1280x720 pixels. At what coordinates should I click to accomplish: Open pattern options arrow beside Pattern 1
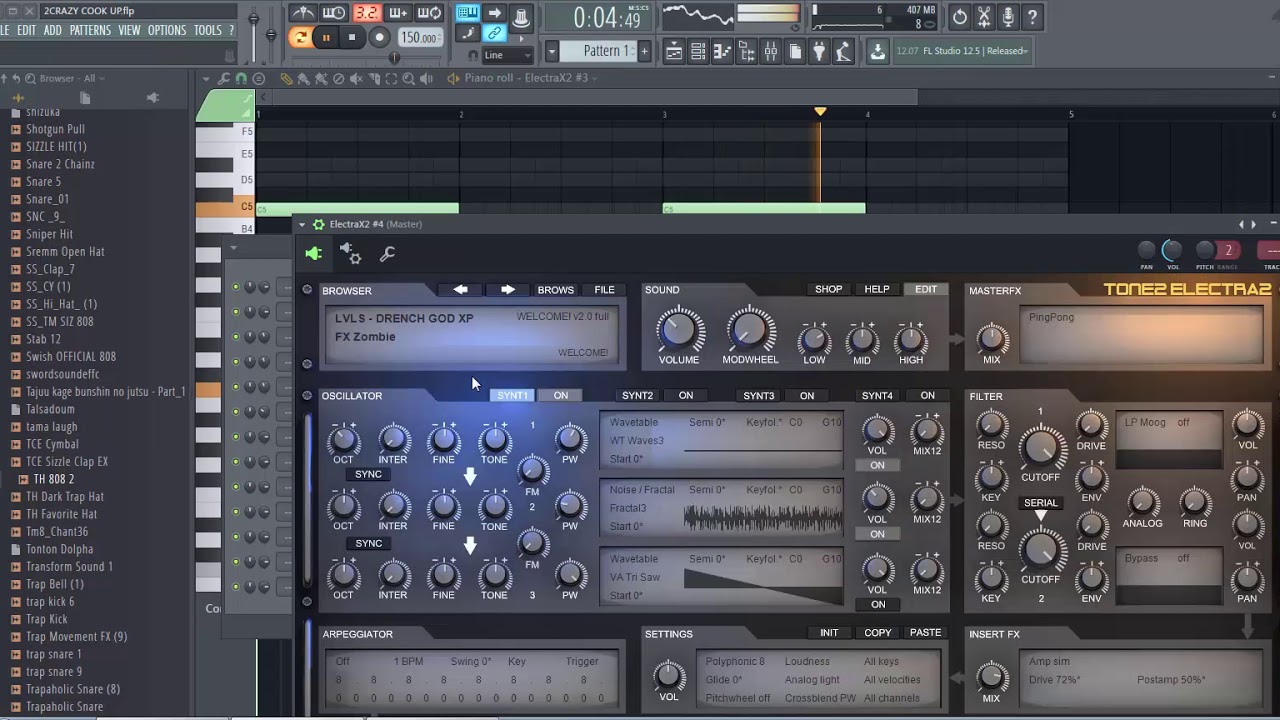click(551, 51)
